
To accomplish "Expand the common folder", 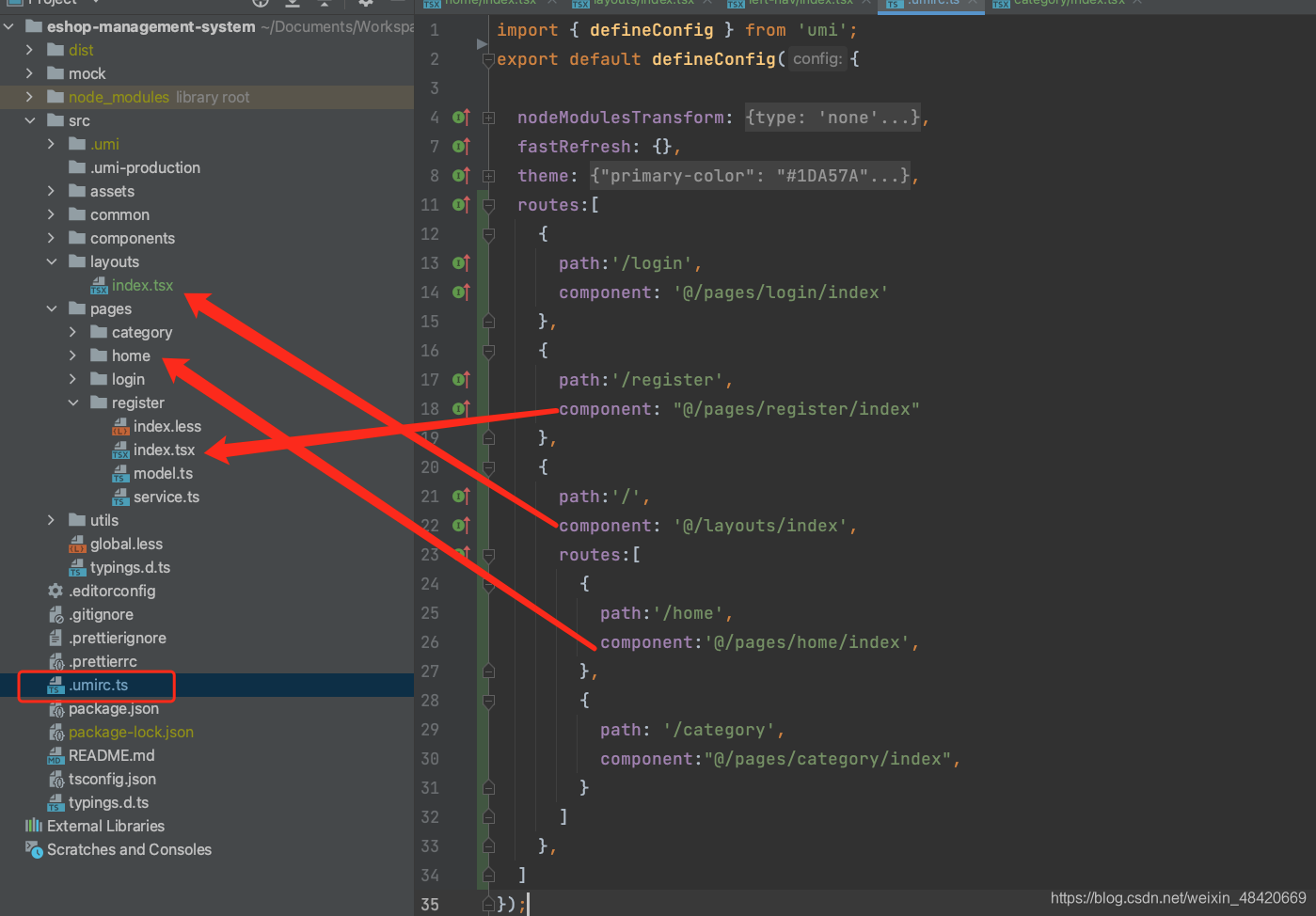I will point(52,214).
